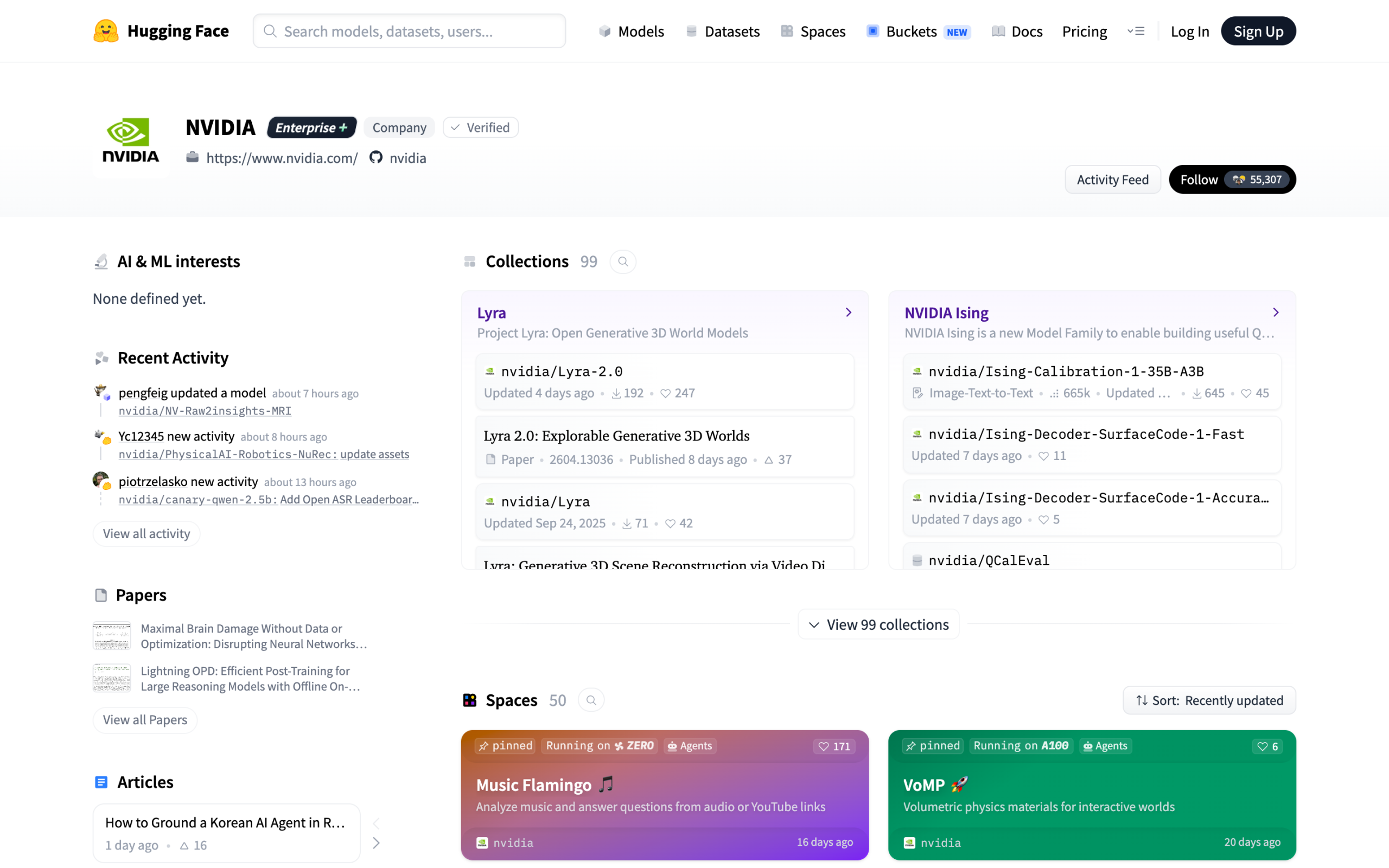Follow the NVIDIA organization
Viewport: 1389px width, 868px height.
(1199, 180)
